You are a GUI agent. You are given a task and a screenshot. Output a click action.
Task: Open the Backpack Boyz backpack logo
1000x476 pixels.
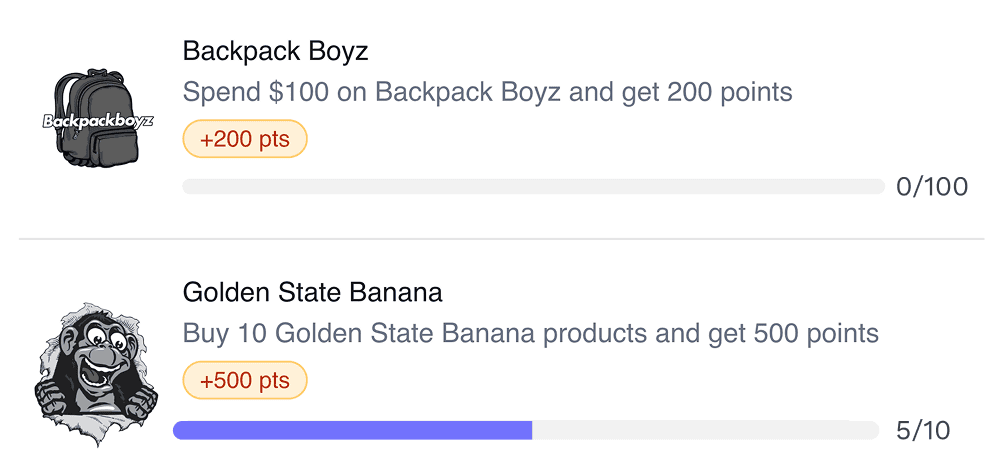click(98, 119)
